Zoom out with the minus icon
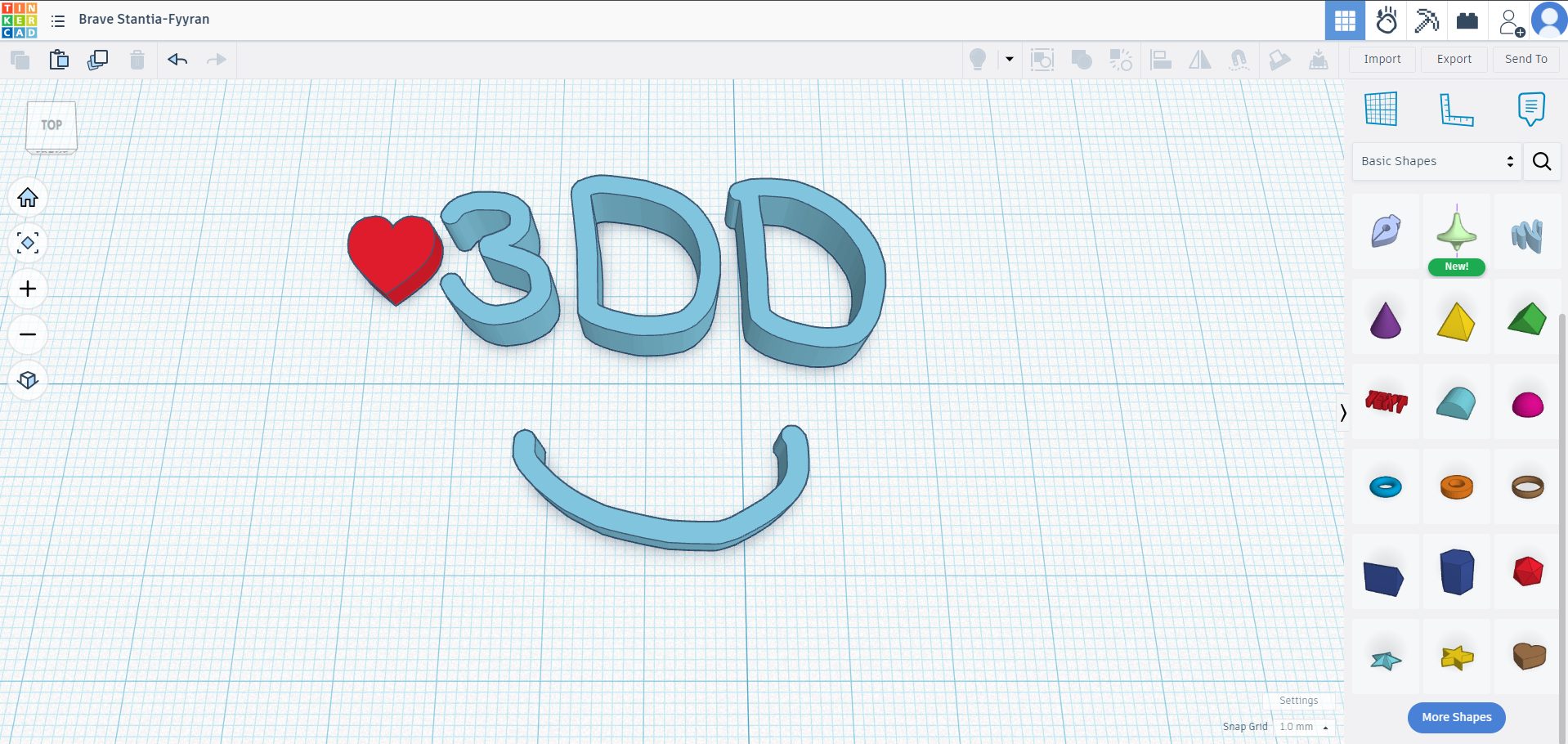The width and height of the screenshot is (1568, 744). point(28,334)
